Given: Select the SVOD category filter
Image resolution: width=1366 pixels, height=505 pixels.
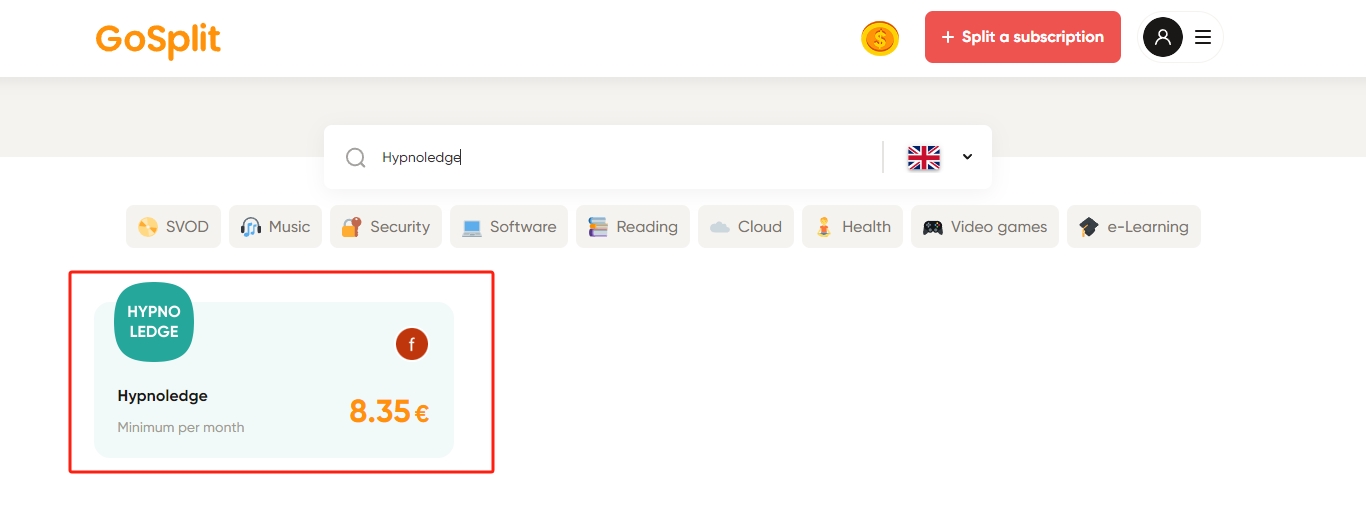Looking at the screenshot, I should [173, 227].
